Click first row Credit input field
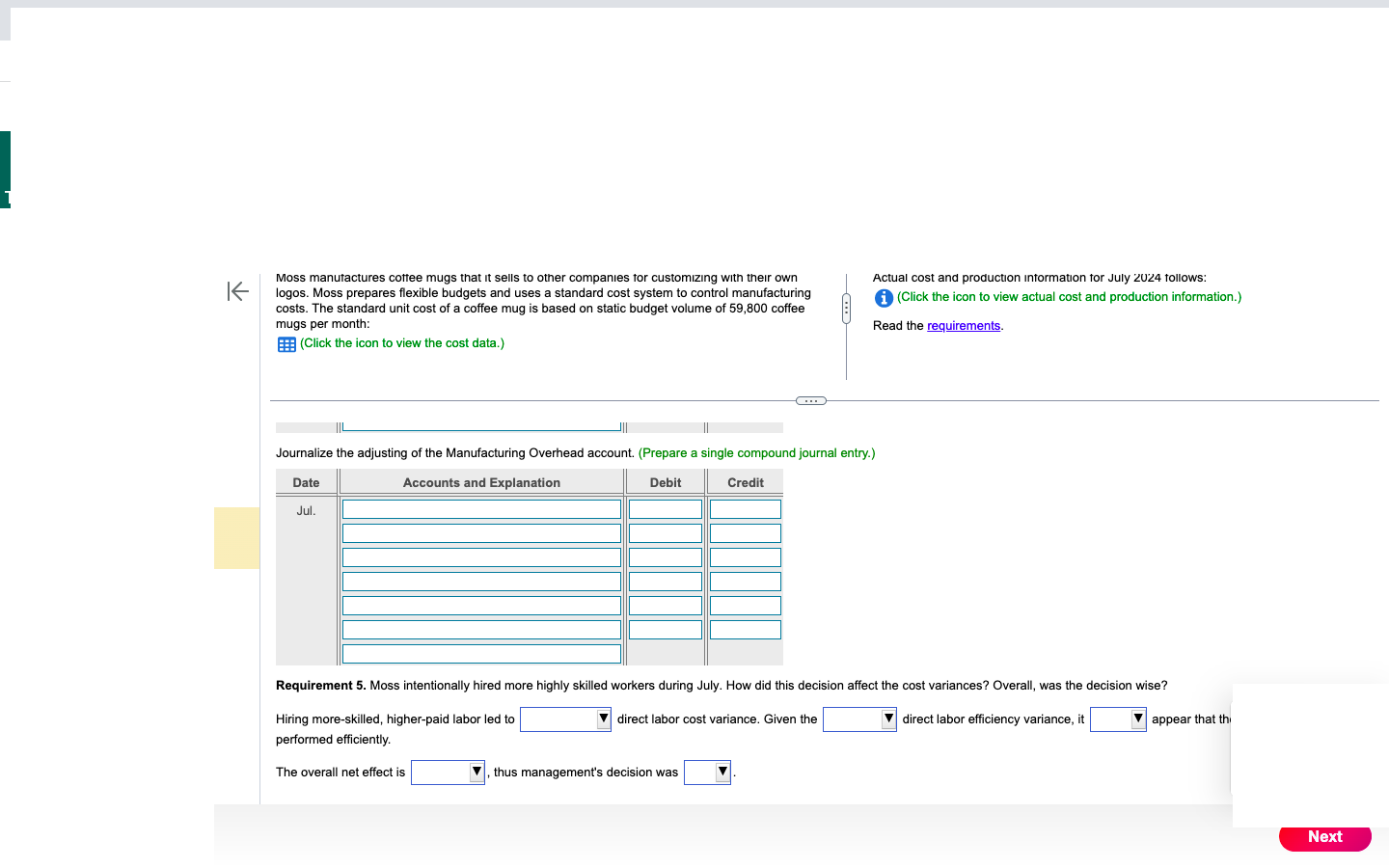1389x868 pixels. (746, 509)
